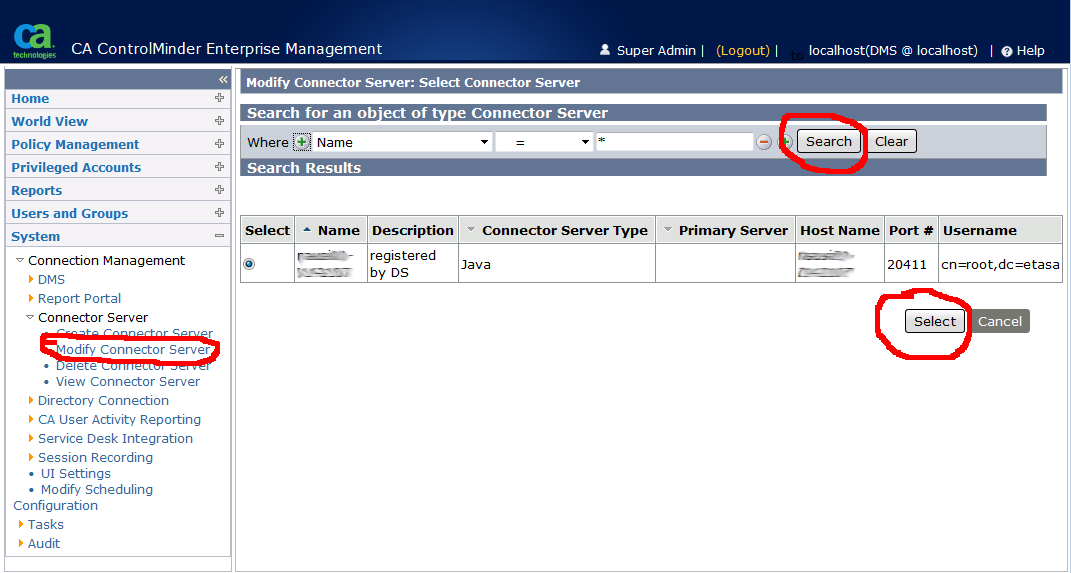Add filter row with the plus icon beside Search
Image resolution: width=1071 pixels, height=573 pixels.
(x=785, y=142)
